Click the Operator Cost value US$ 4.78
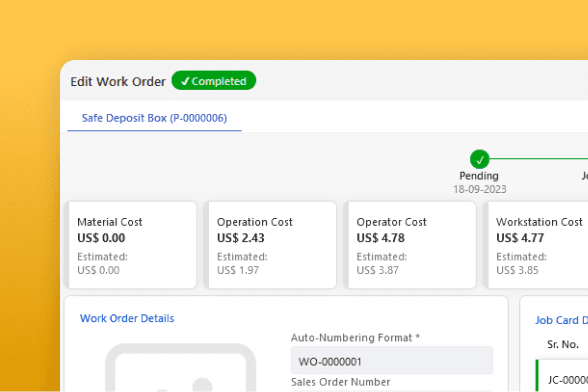Image resolution: width=588 pixels, height=392 pixels. pyautogui.click(x=381, y=238)
